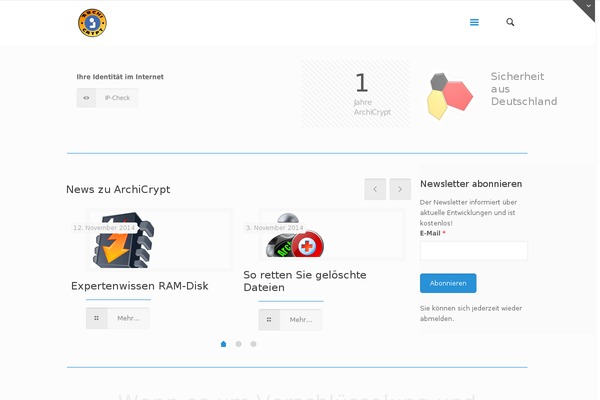Open the RAM-Disk chip thumbnail

[160, 240]
